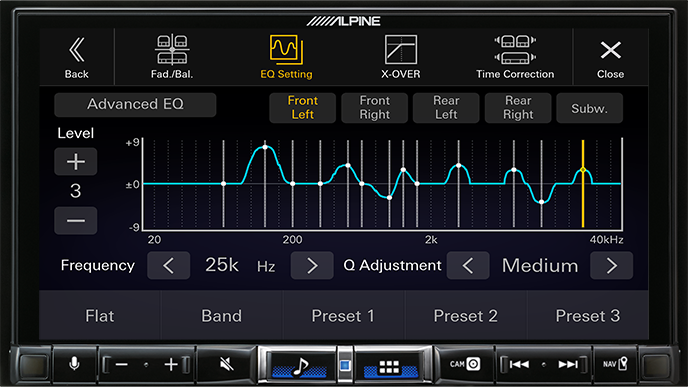Decrease frequency with the left arrow
The image size is (688, 387).
tap(168, 265)
